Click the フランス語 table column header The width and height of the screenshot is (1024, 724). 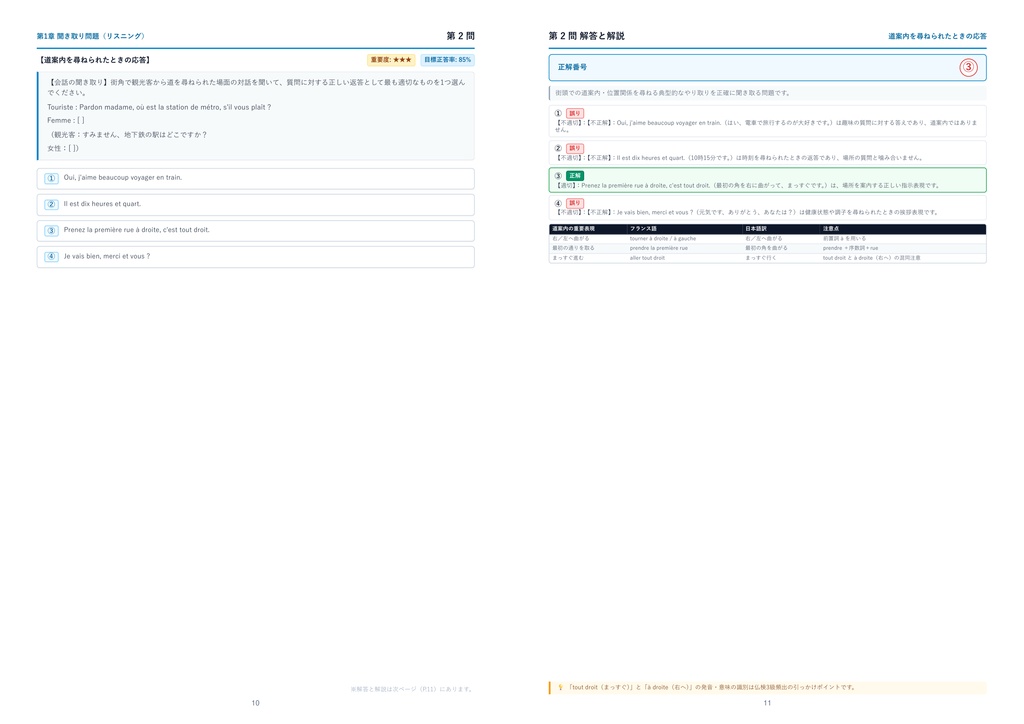[643, 229]
